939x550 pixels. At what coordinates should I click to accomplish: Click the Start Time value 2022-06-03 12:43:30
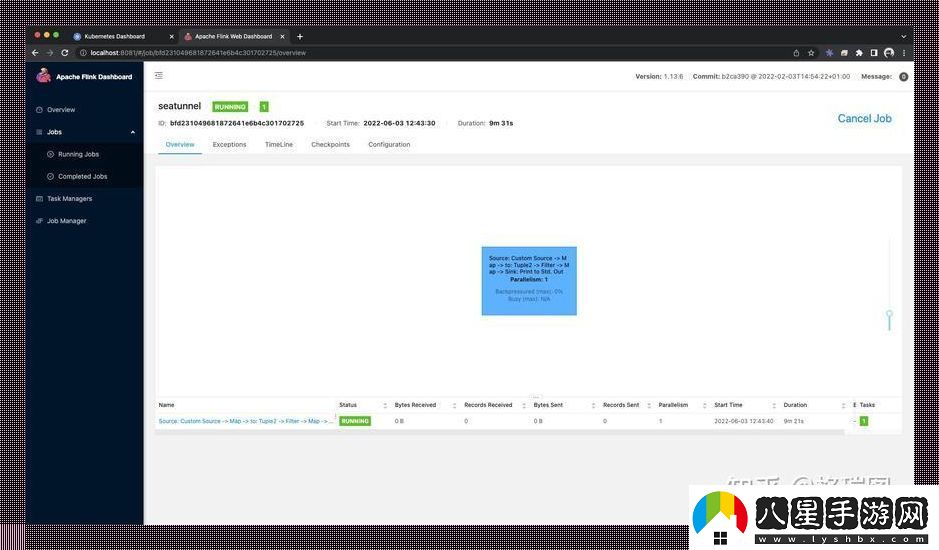click(399, 123)
